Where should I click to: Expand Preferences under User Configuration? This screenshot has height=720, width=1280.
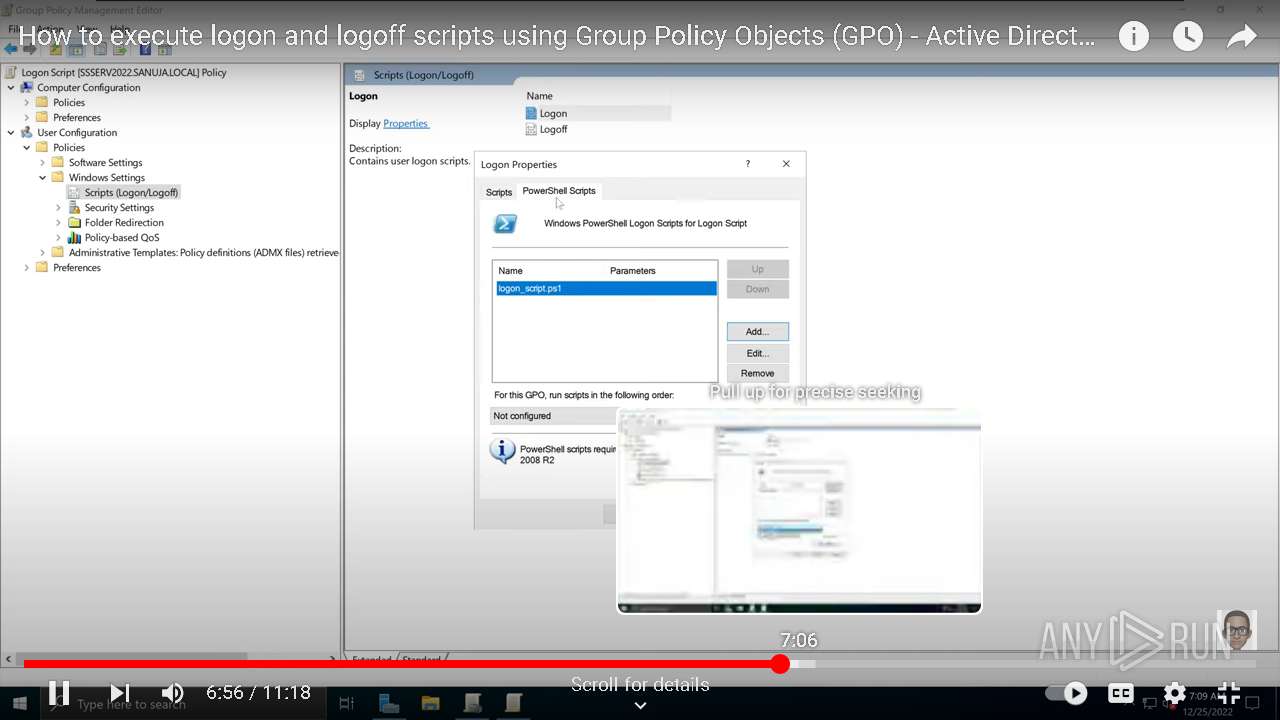point(27,267)
